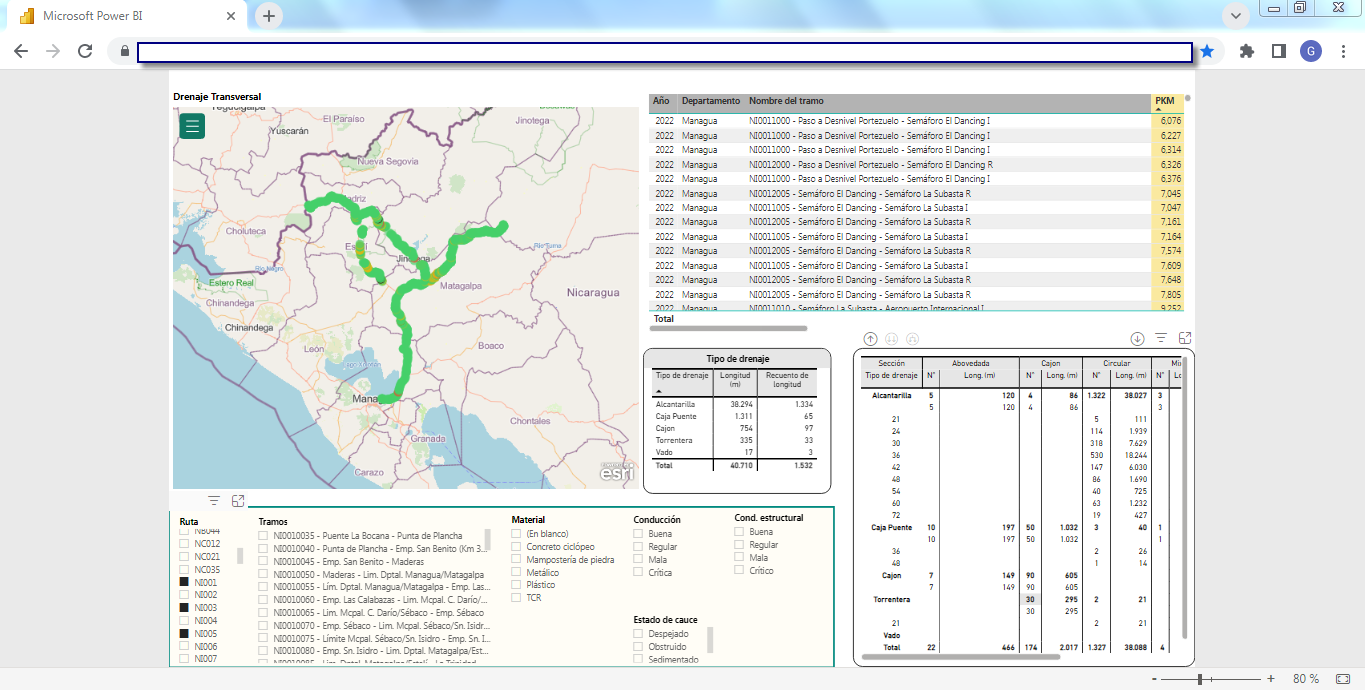
Task: Open the browser tab search chevron
Action: point(1236,15)
